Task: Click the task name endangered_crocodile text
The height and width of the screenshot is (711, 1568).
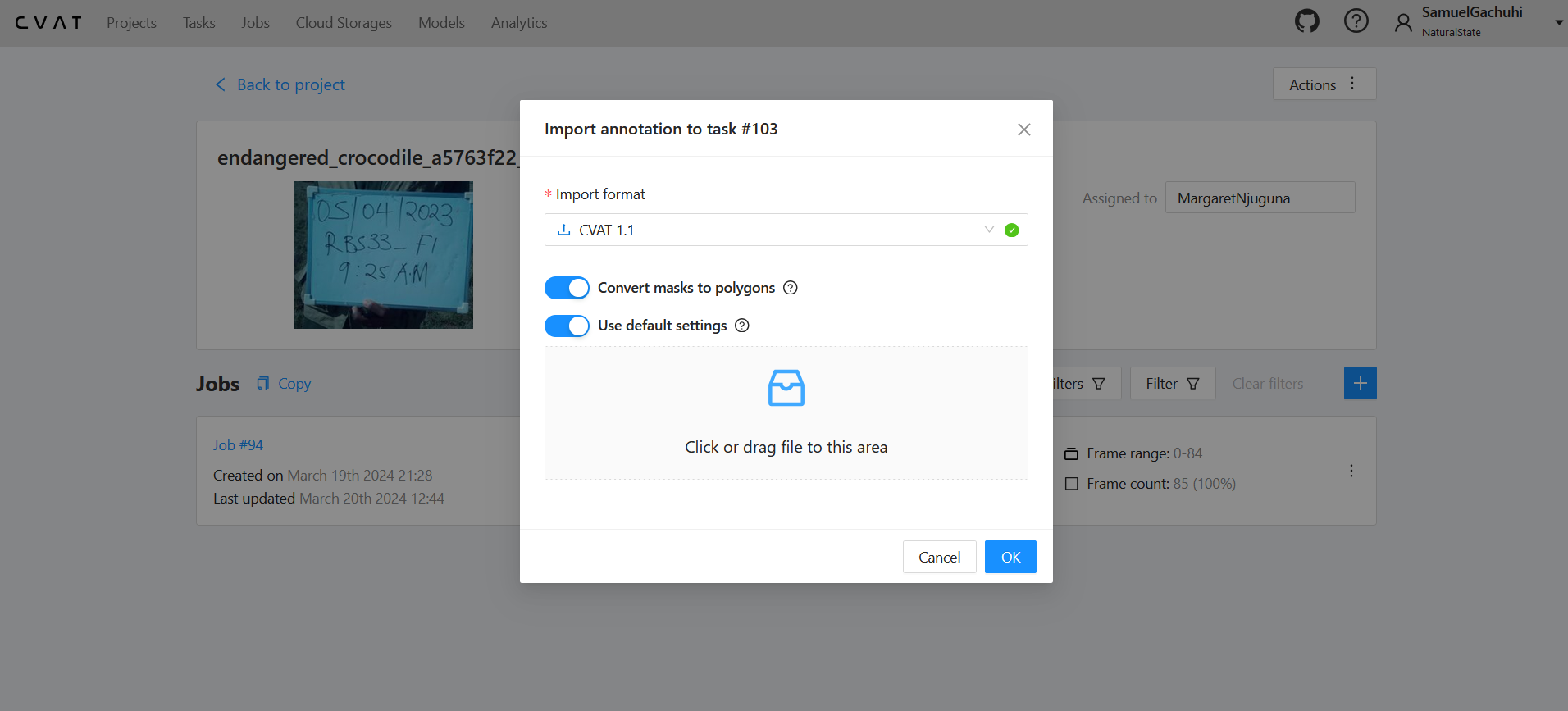Action: point(367,157)
